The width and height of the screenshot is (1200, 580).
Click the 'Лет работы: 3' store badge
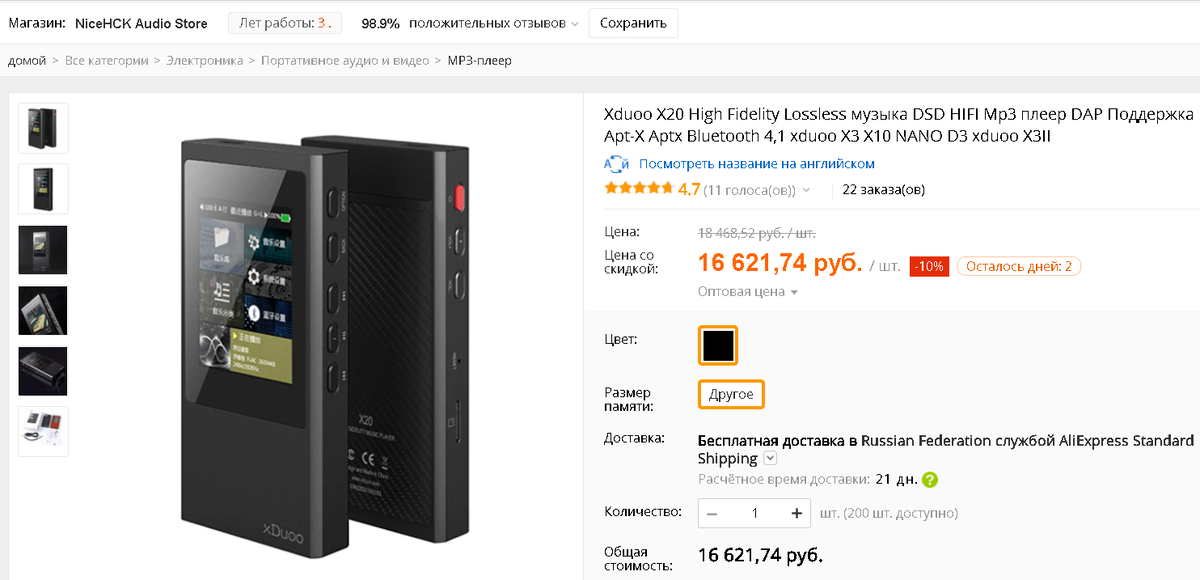point(284,22)
